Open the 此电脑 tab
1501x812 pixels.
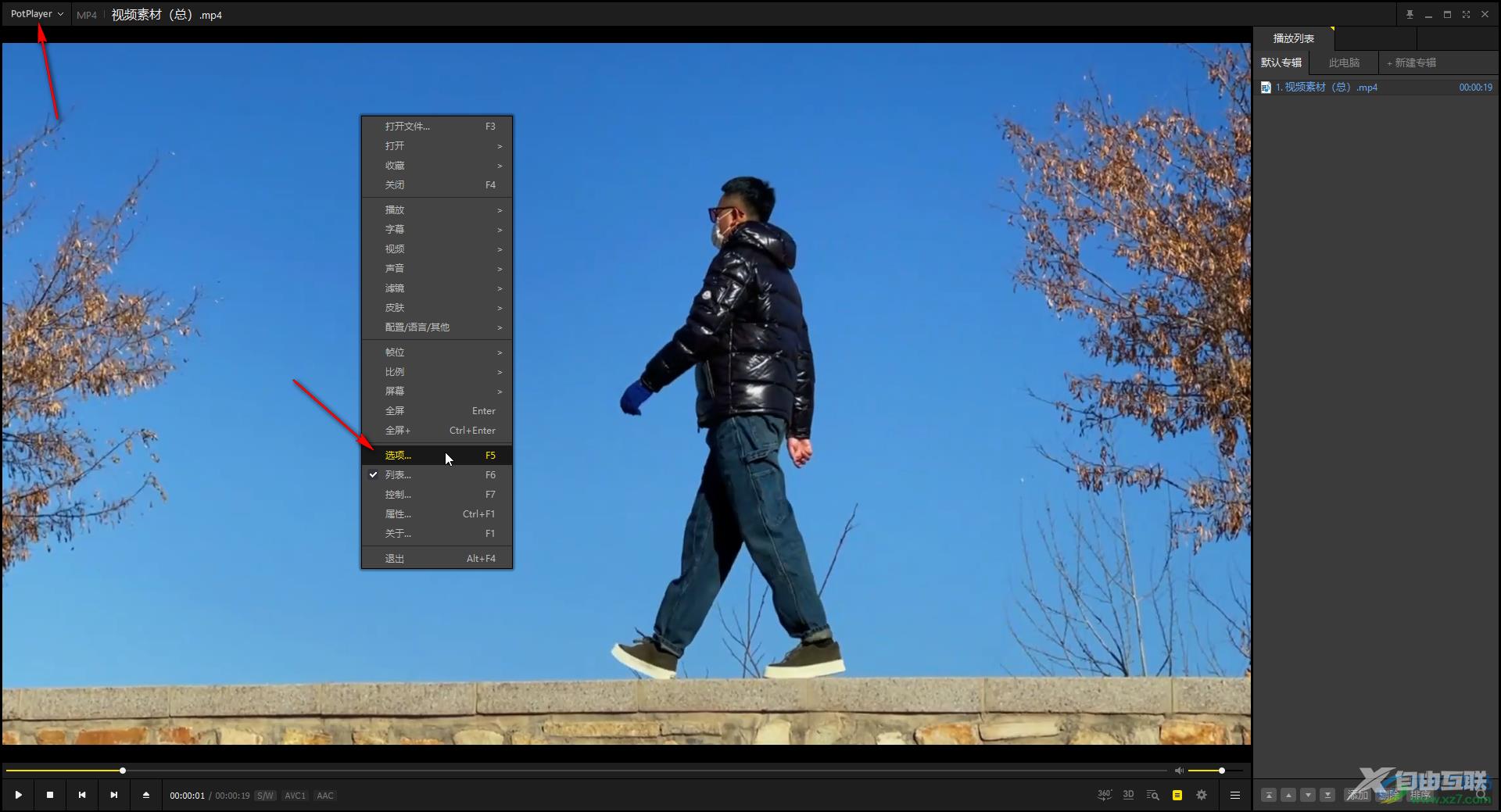coord(1345,63)
